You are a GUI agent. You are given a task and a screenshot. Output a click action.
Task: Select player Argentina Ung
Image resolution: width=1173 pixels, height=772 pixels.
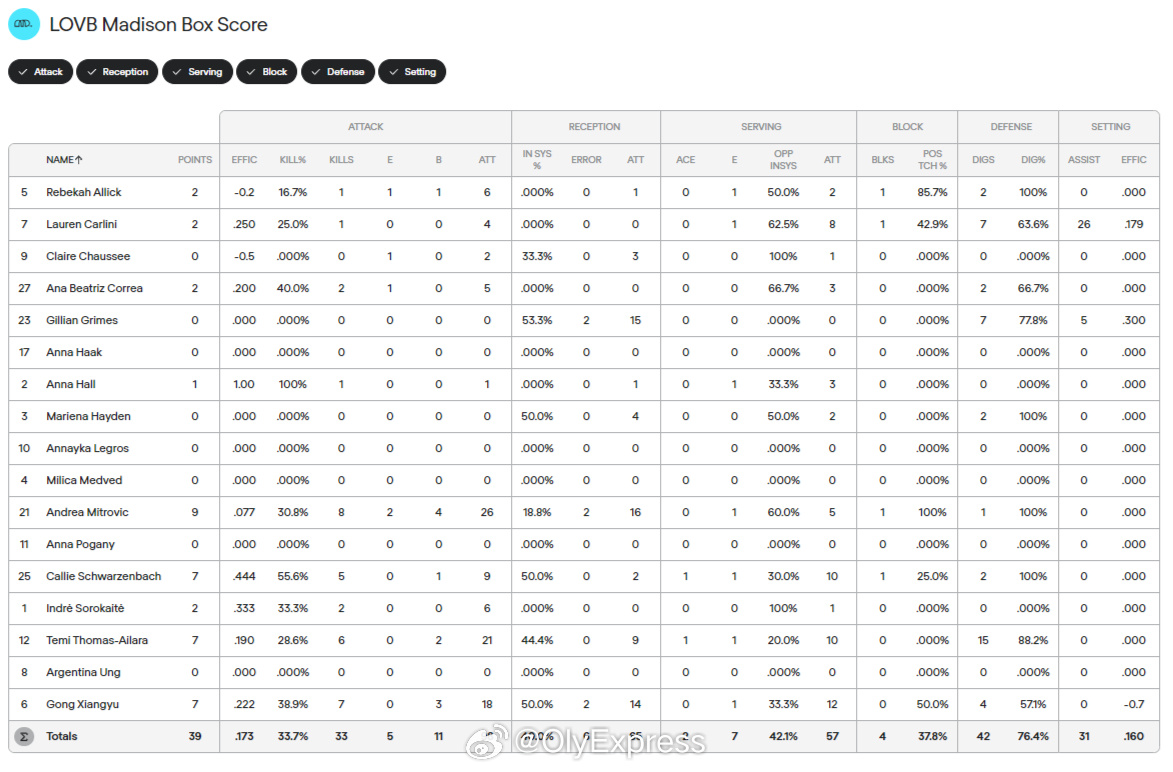(x=83, y=673)
